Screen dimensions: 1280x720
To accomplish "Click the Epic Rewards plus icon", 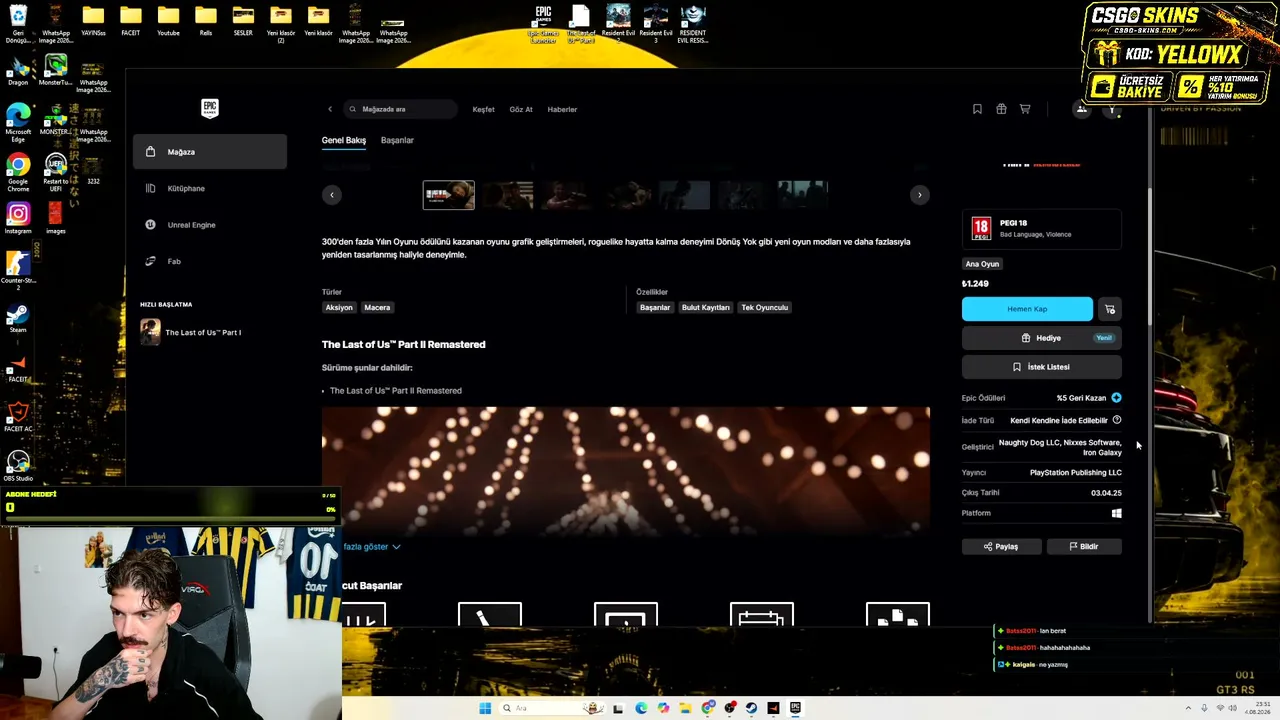I will point(1116,398).
